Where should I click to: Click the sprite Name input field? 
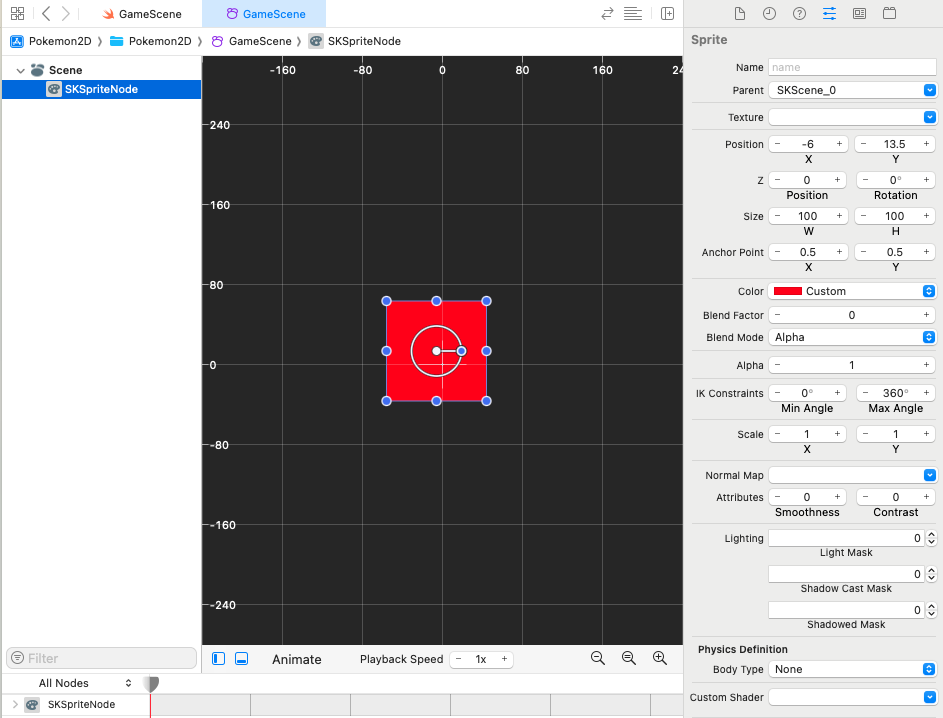tap(851, 67)
